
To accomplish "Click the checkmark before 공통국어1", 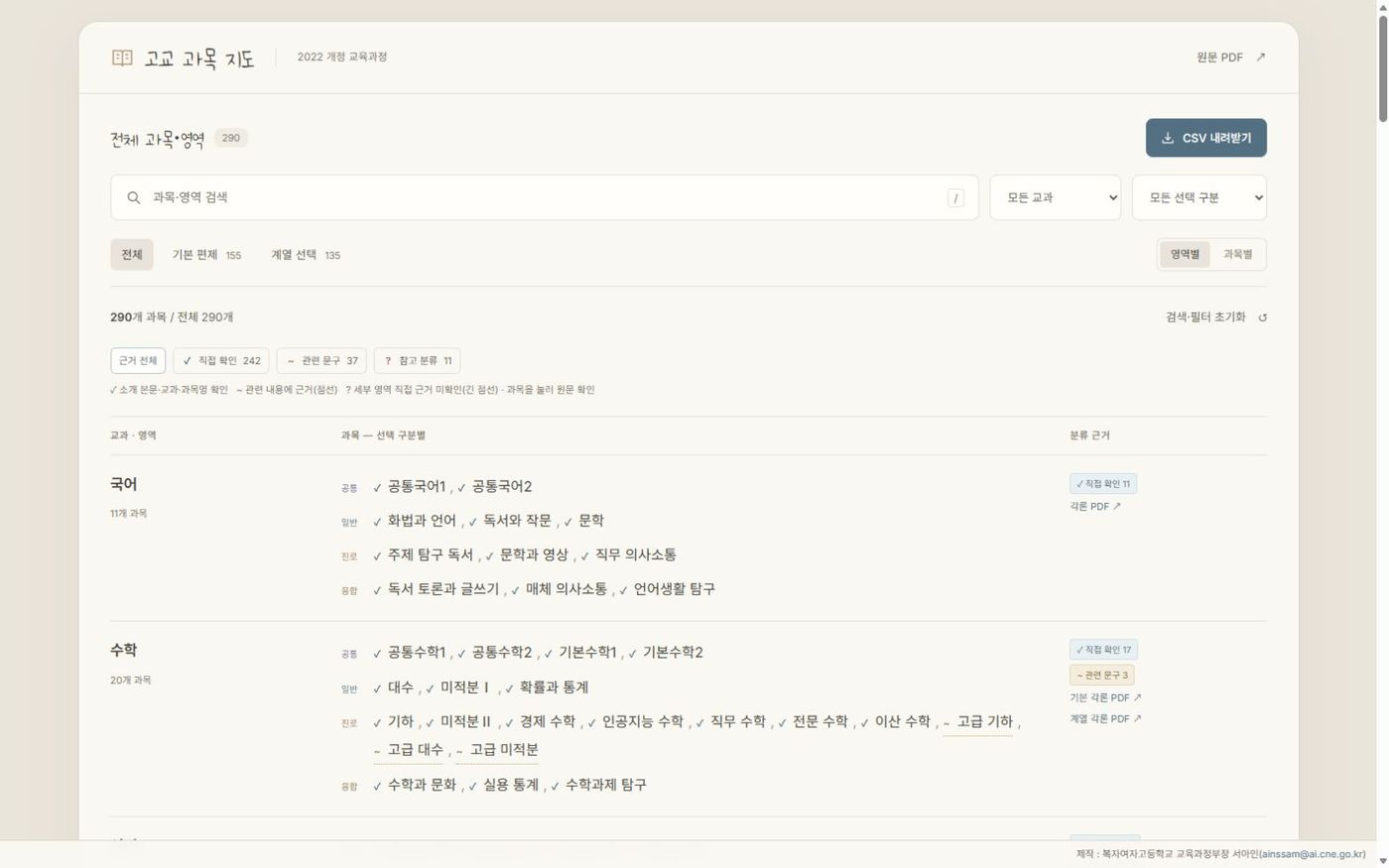I will coord(377,487).
